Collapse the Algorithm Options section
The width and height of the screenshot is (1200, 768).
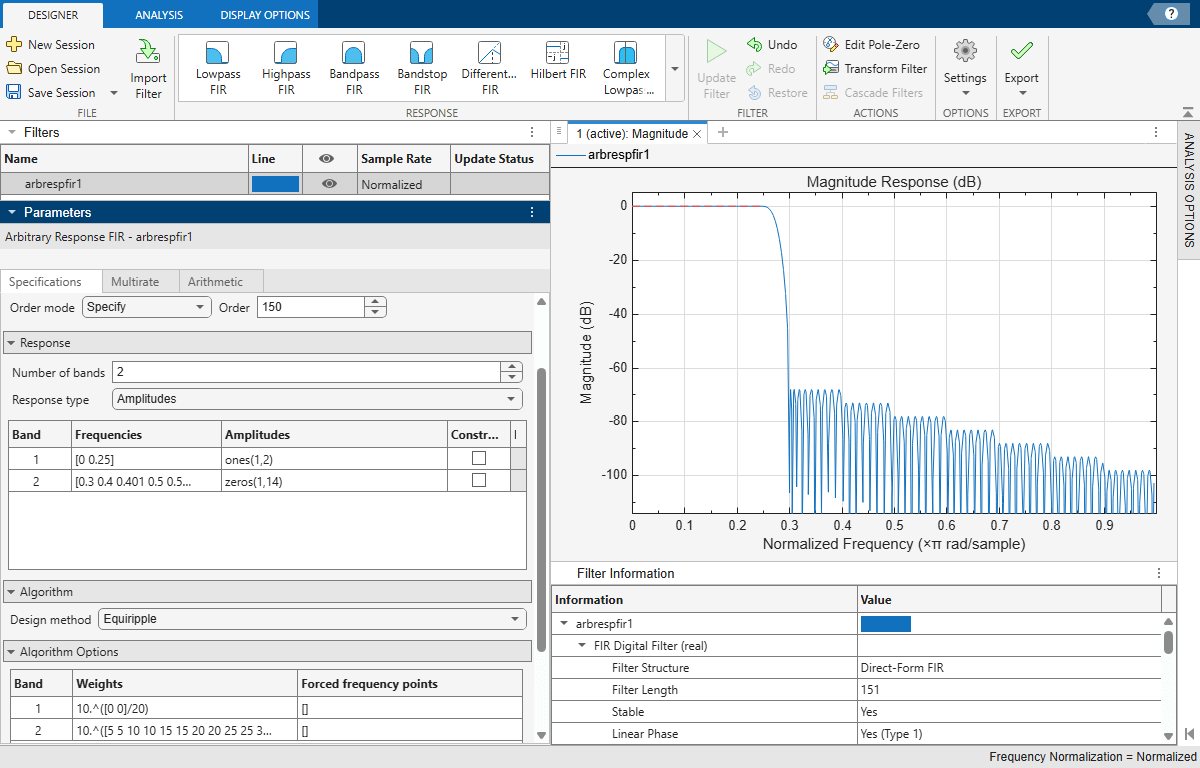pyautogui.click(x=11, y=652)
